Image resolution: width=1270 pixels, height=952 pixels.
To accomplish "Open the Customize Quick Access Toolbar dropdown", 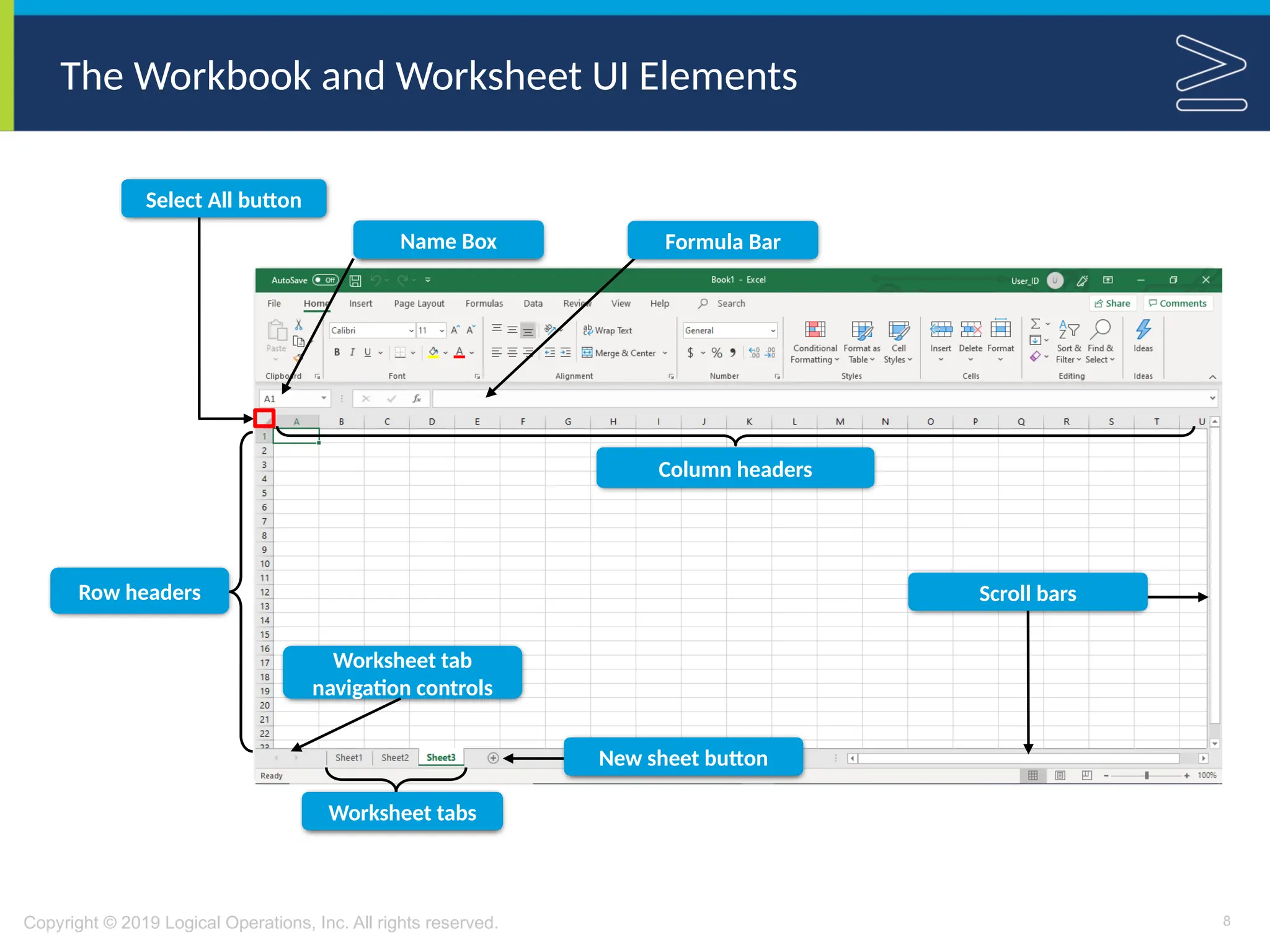I will click(x=428, y=280).
